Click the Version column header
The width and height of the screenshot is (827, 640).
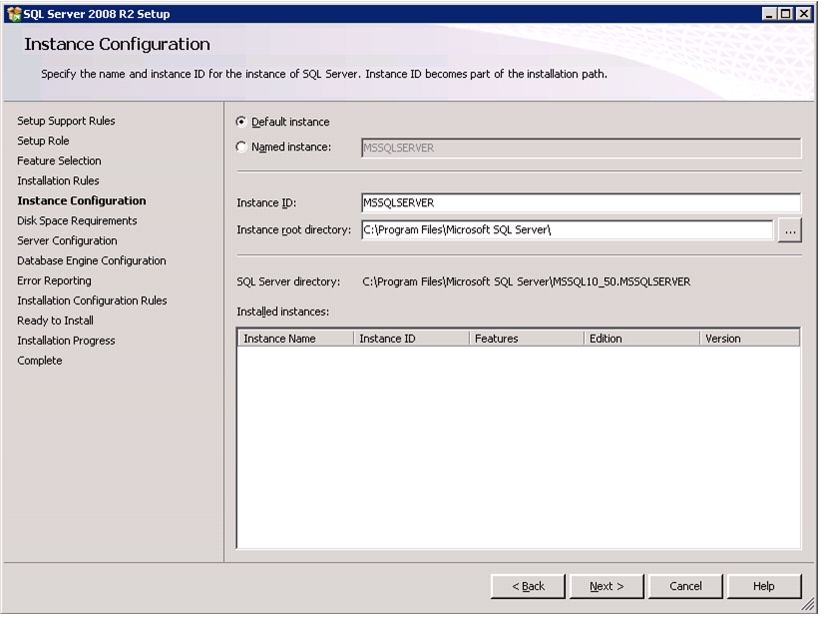[x=749, y=338]
